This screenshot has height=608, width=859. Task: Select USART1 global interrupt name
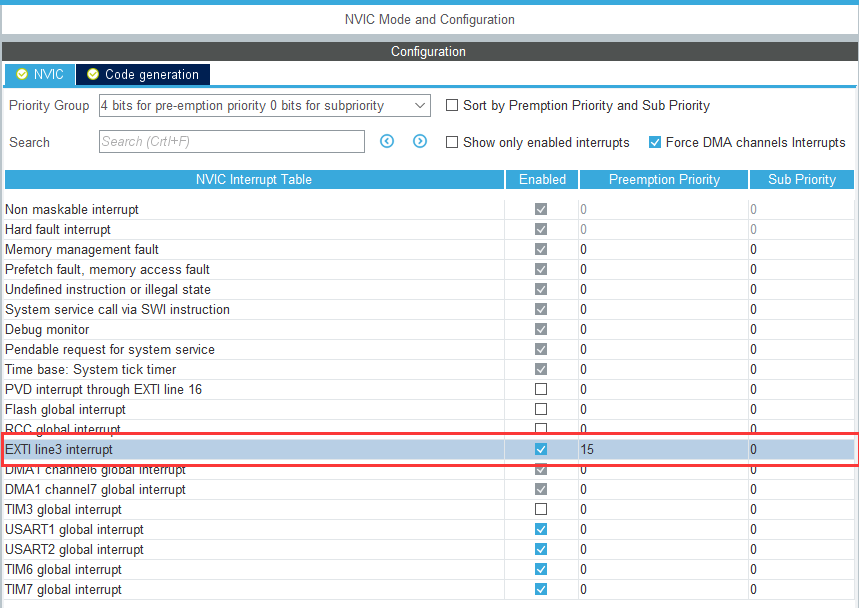74,530
